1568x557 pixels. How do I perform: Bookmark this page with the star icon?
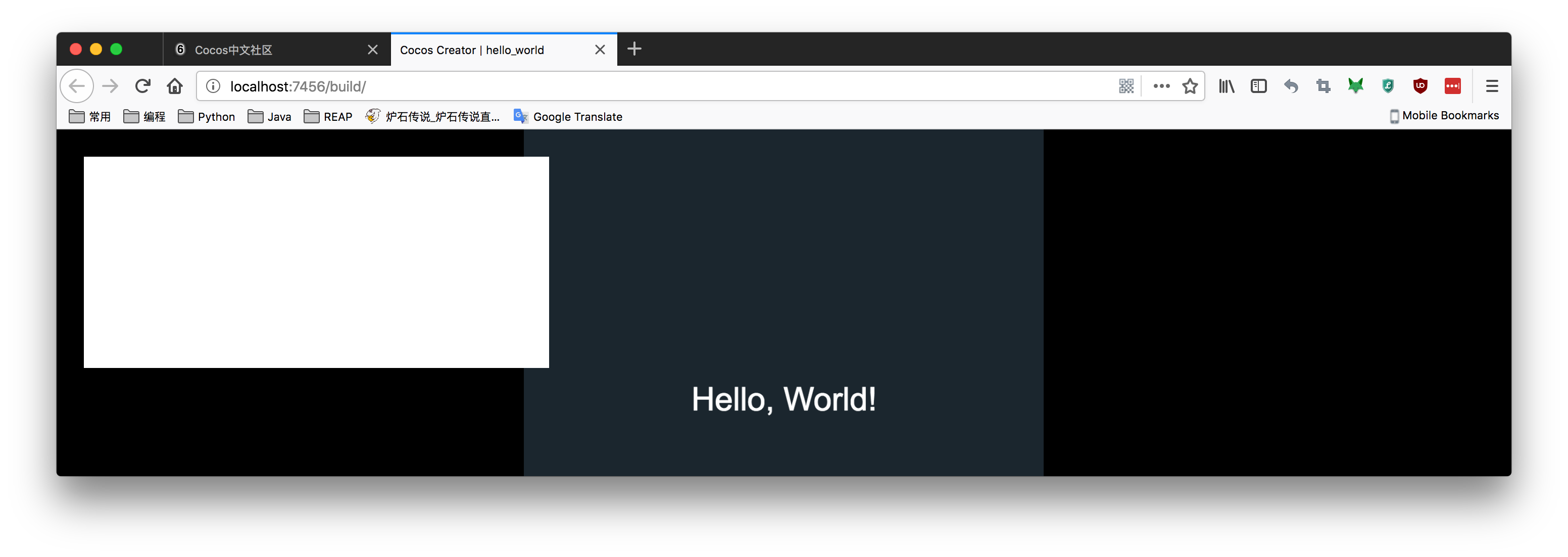point(1190,86)
